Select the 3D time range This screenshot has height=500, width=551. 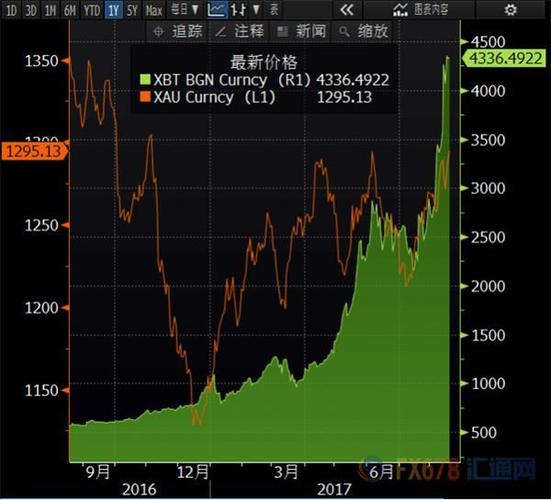31,11
